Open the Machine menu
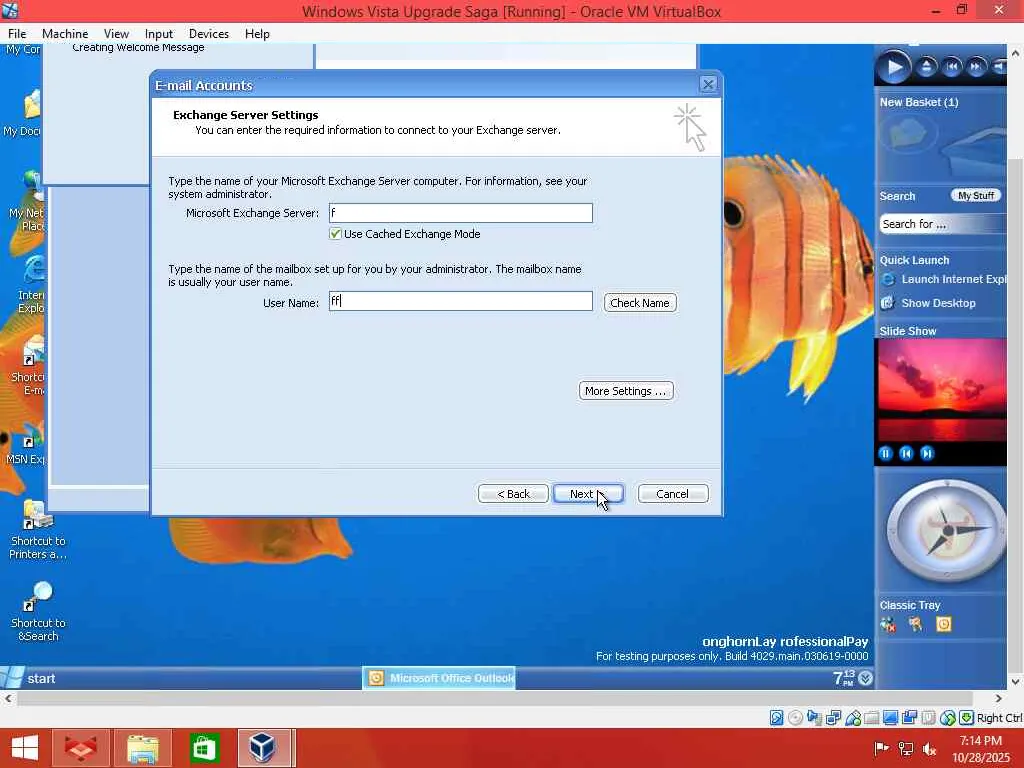 coord(65,33)
